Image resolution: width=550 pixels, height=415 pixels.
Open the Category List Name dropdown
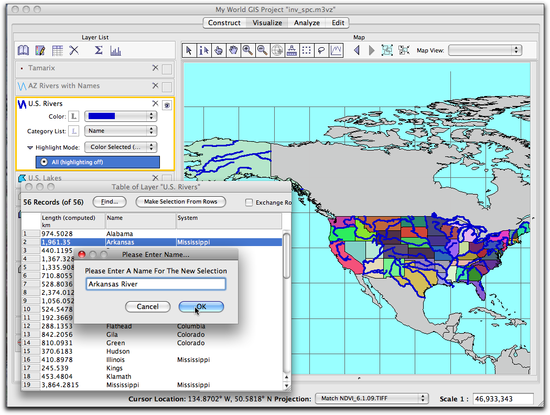[x=121, y=131]
